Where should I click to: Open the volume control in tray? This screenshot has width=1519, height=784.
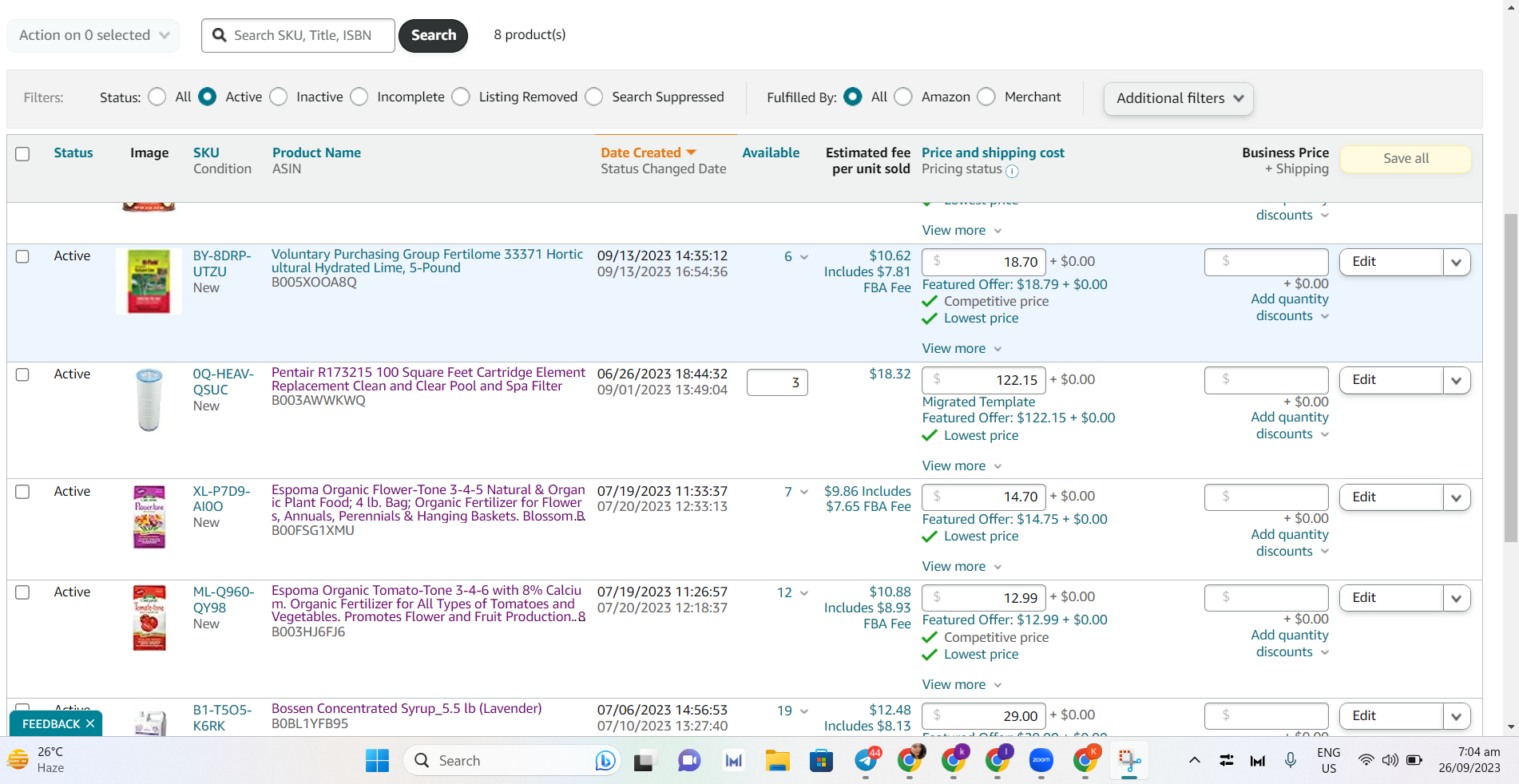point(1390,760)
